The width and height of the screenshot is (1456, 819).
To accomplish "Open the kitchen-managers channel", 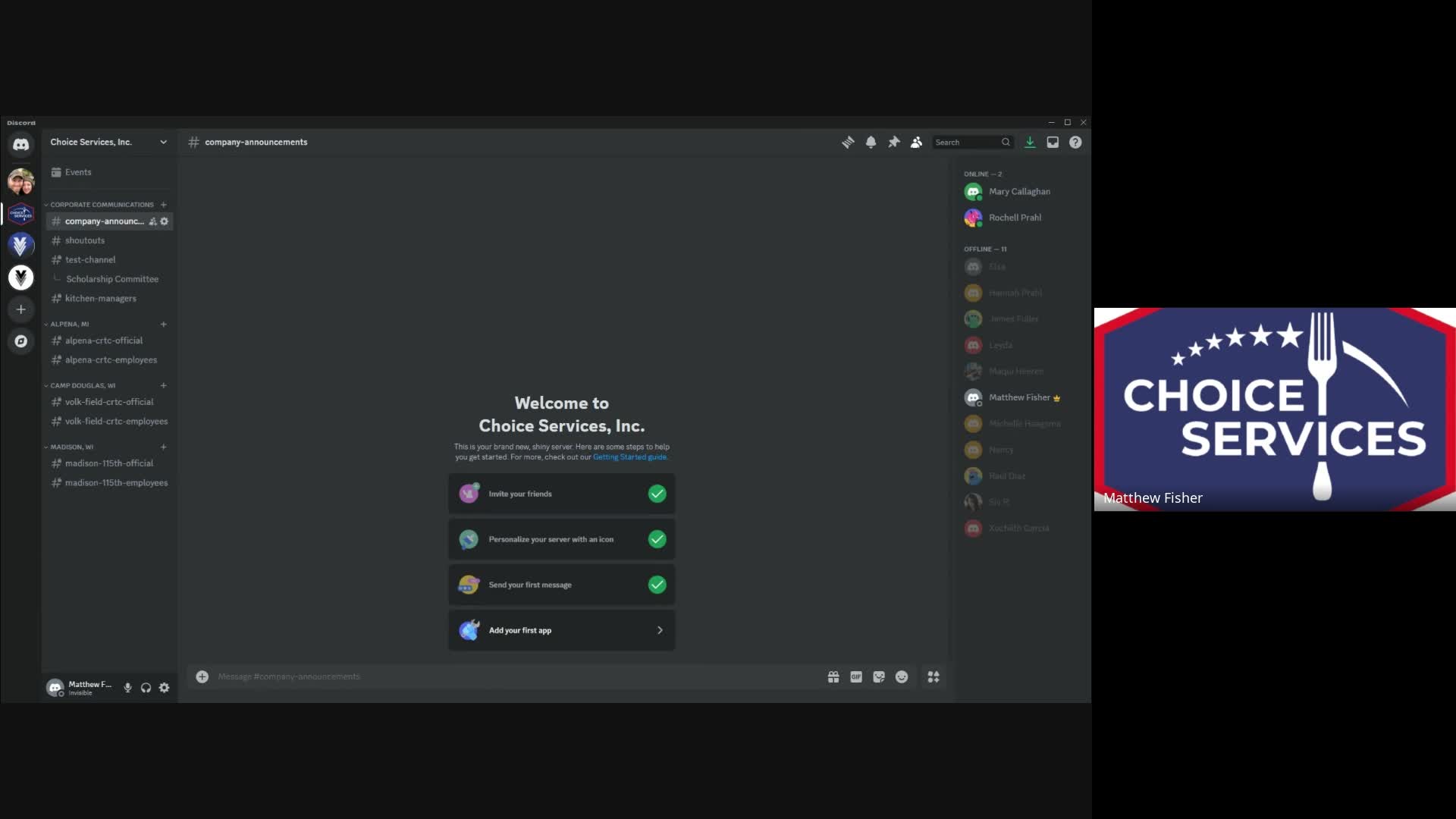I will click(x=109, y=298).
